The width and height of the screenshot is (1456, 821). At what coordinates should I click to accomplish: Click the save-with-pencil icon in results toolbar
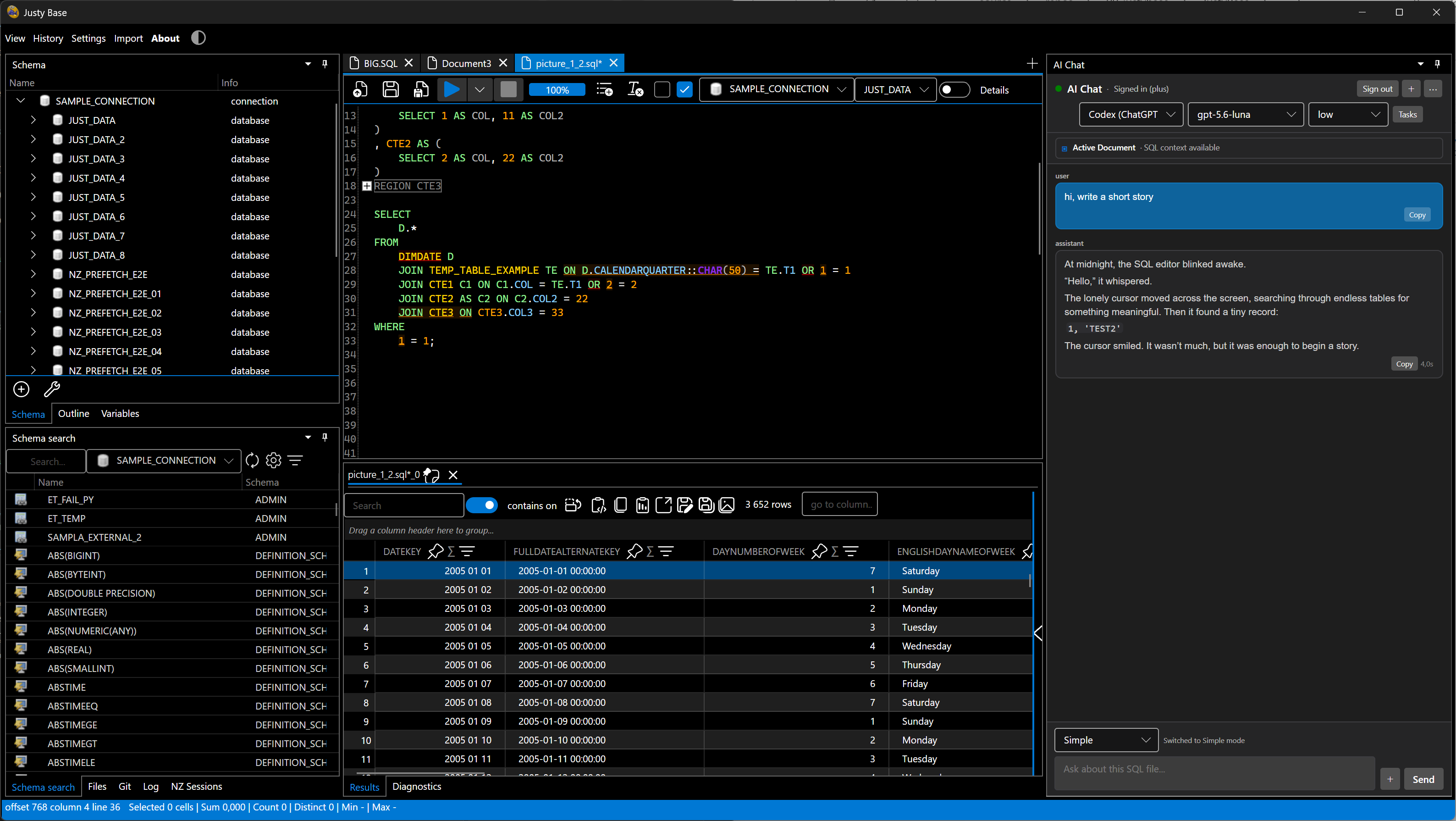point(684,505)
